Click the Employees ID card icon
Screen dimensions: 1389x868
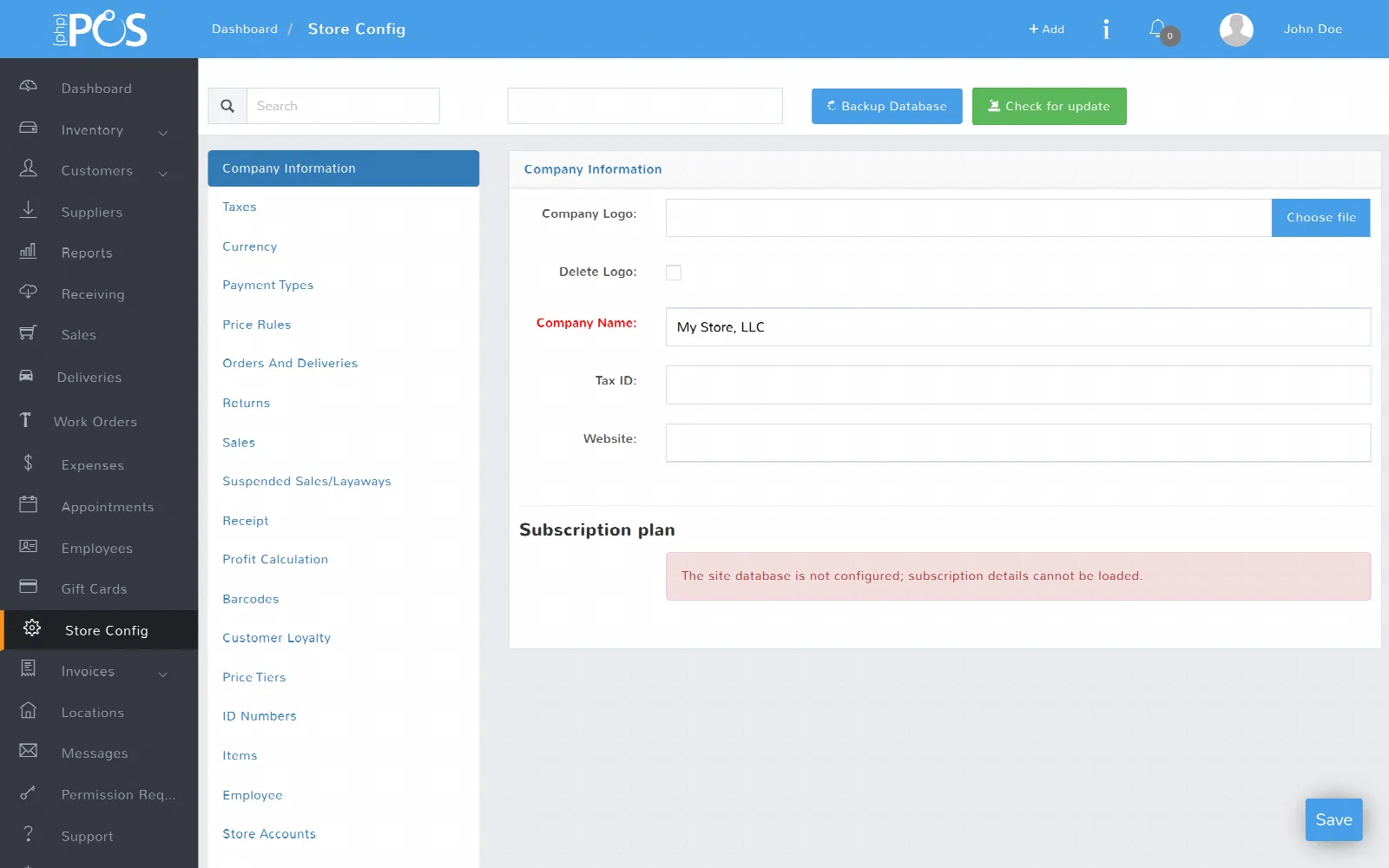point(29,546)
